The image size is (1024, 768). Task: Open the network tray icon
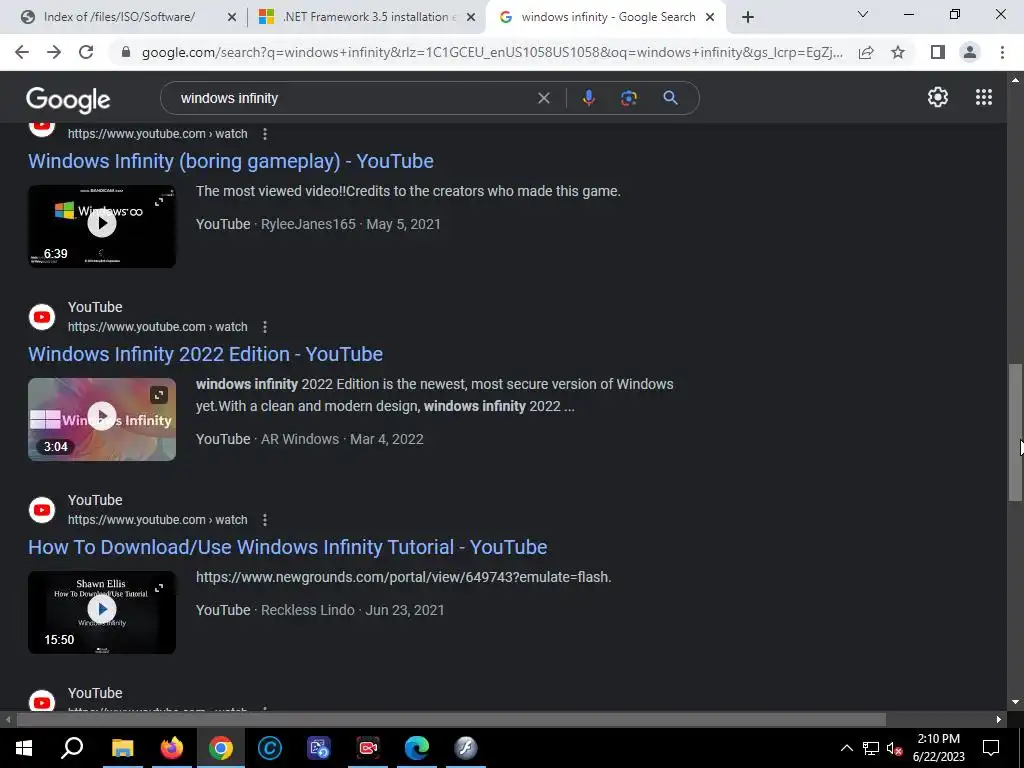point(871,748)
